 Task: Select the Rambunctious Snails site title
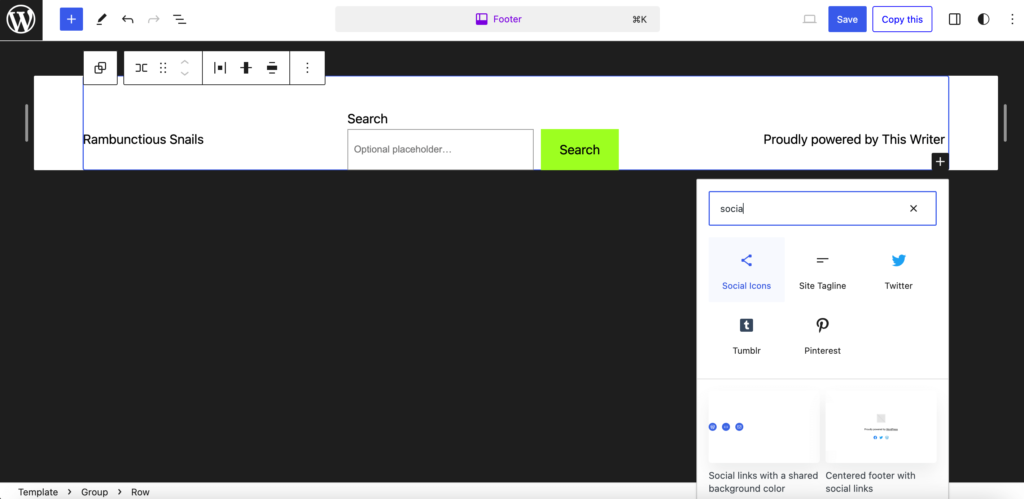pyautogui.click(x=143, y=139)
